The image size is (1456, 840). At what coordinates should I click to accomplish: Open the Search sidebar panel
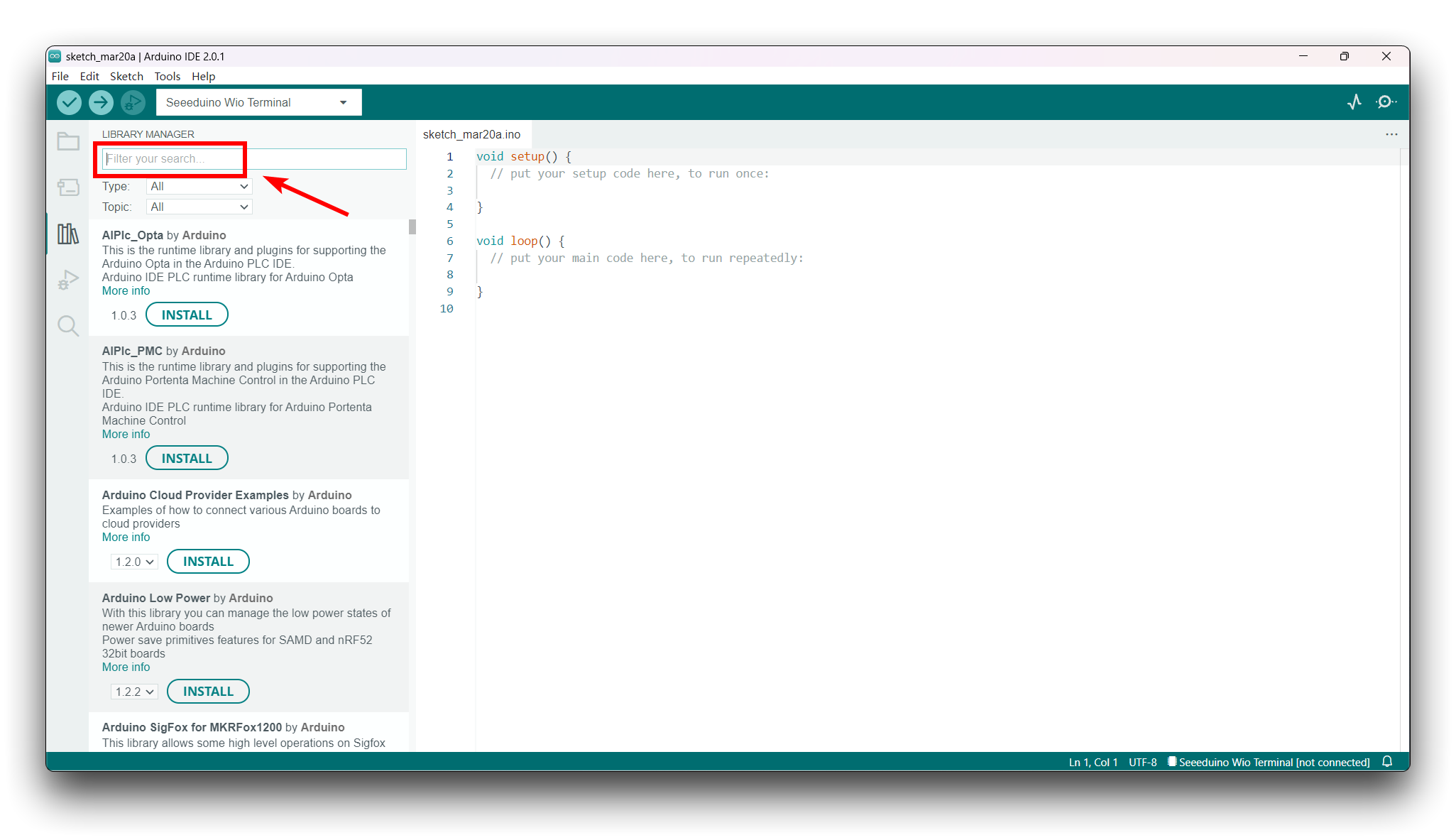[68, 326]
